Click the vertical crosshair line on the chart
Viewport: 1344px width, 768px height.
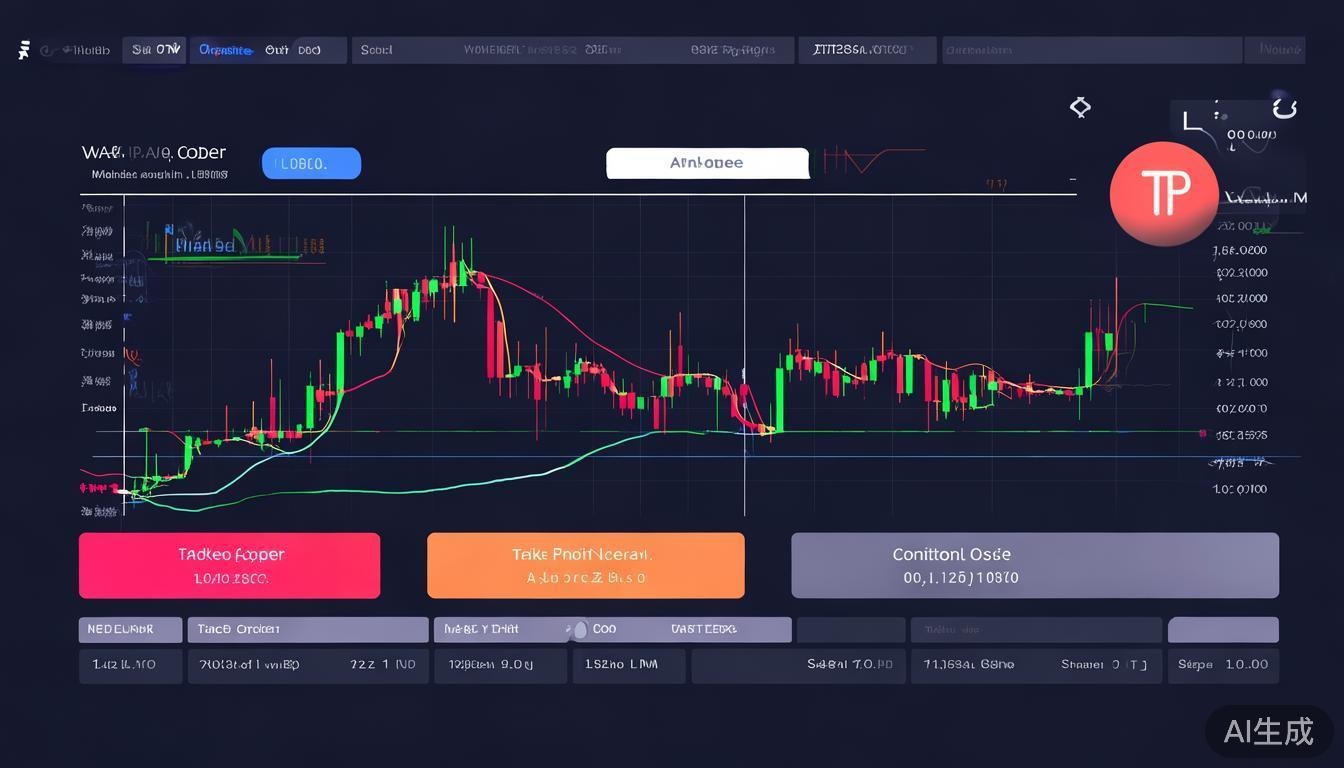pos(744,350)
